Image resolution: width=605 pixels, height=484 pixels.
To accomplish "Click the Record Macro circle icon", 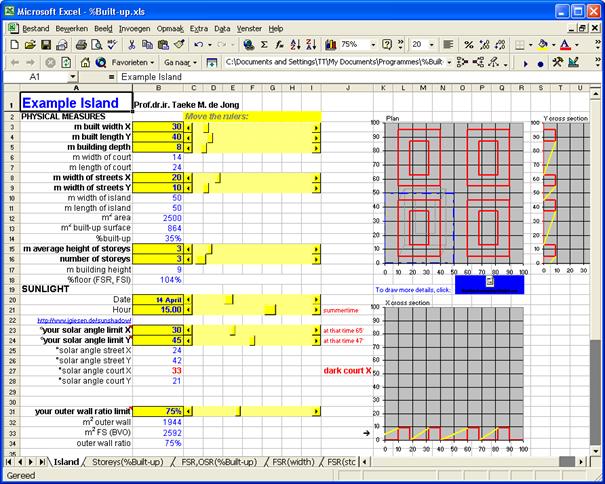I will pyautogui.click(x=541, y=63).
